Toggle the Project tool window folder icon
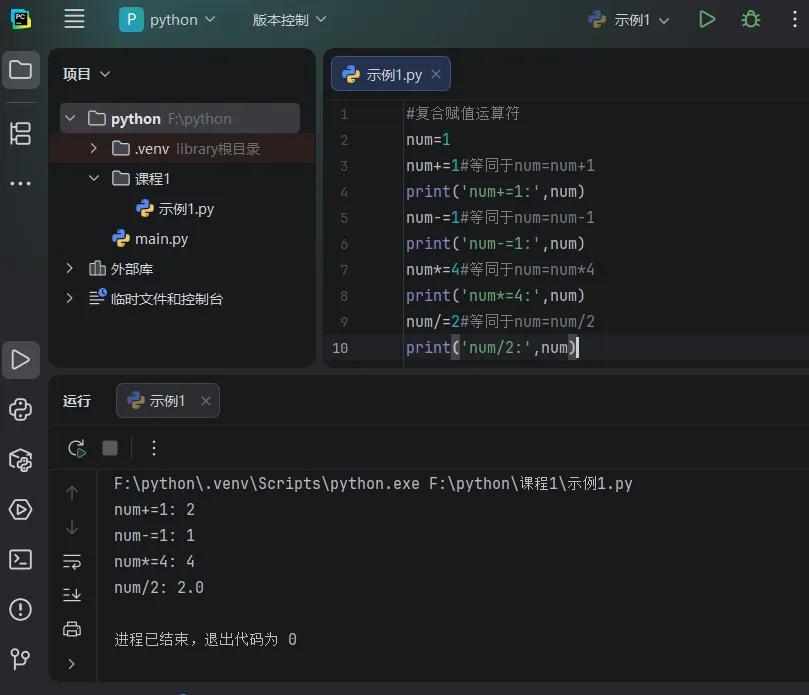809x695 pixels. point(21,70)
